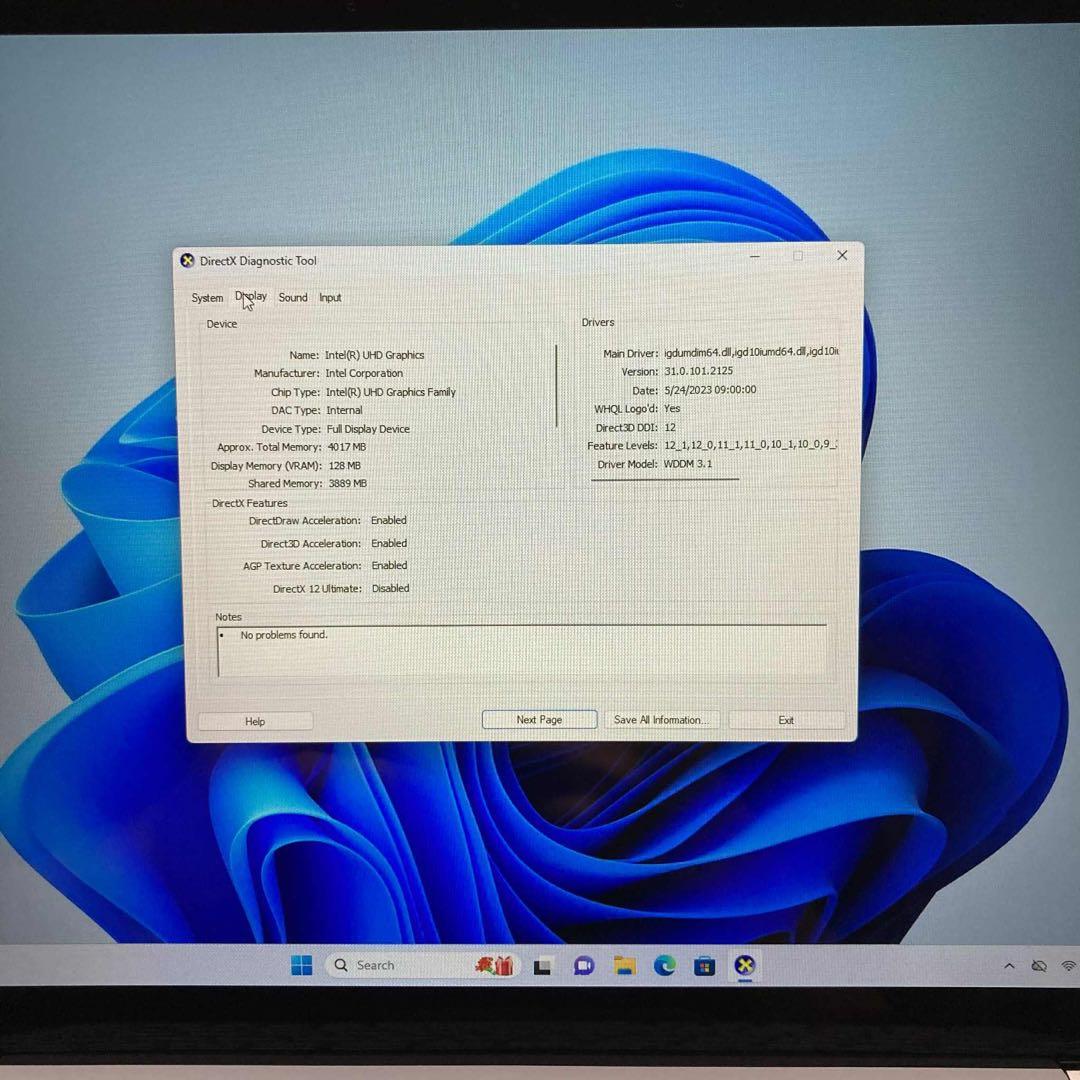Image resolution: width=1080 pixels, height=1080 pixels.
Task: Click the DirectX Diagnostic taskbar icon
Action: coord(745,966)
